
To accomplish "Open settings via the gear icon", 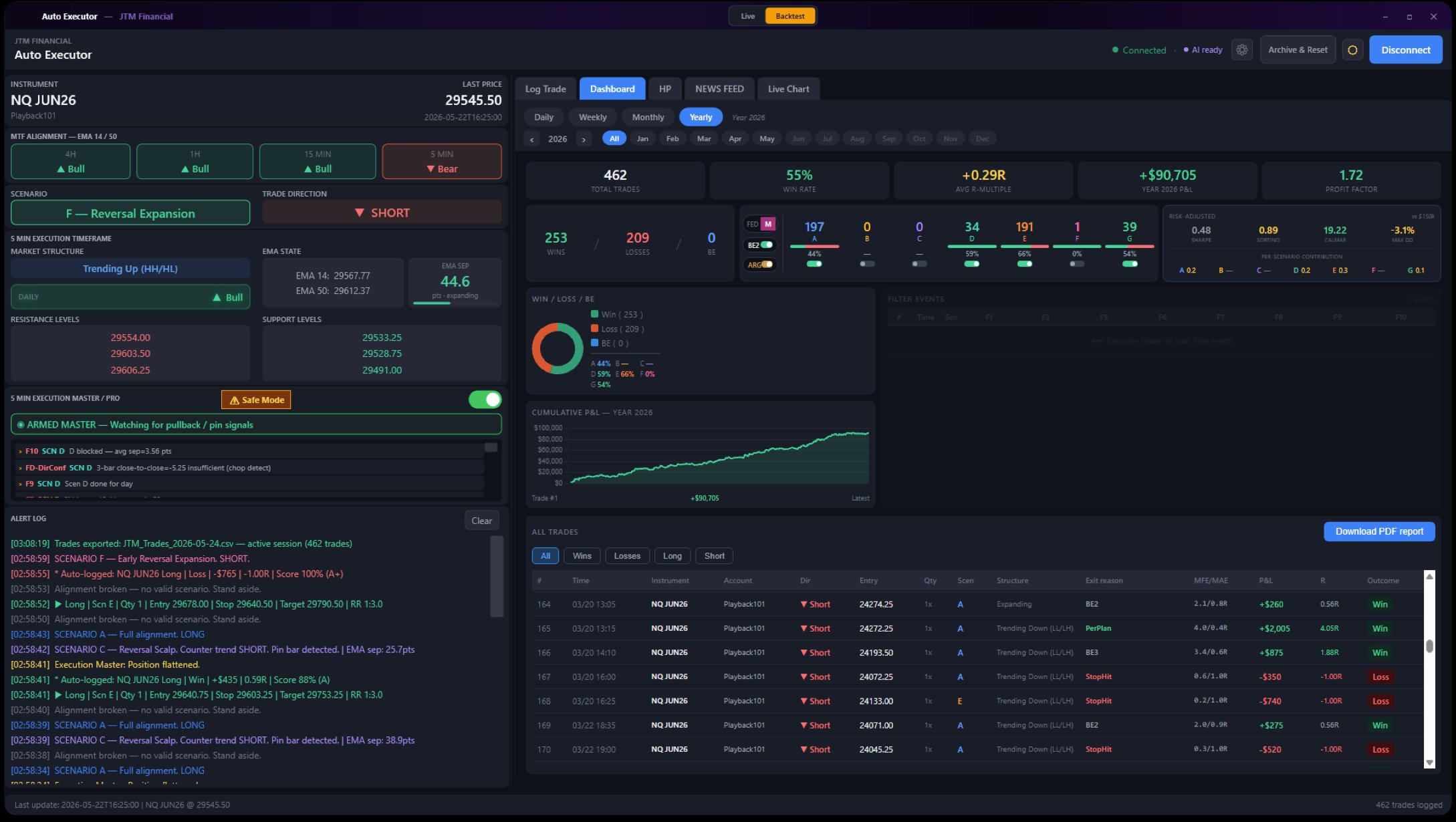I will 1241,50.
